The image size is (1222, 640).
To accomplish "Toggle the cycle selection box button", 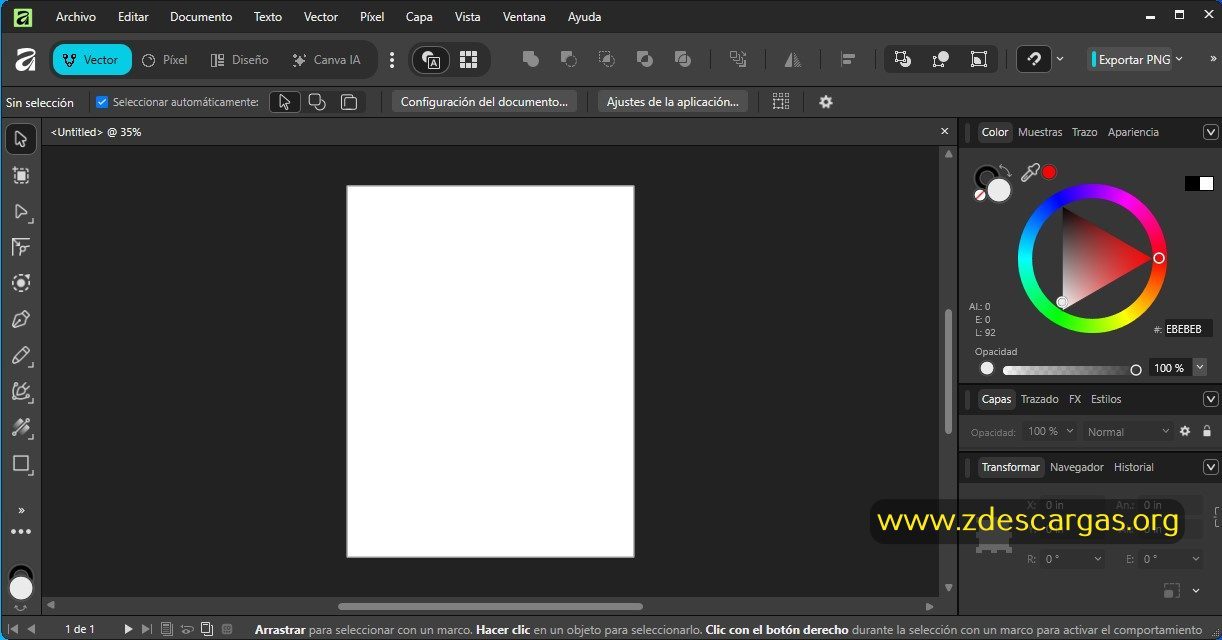I will coord(978,60).
